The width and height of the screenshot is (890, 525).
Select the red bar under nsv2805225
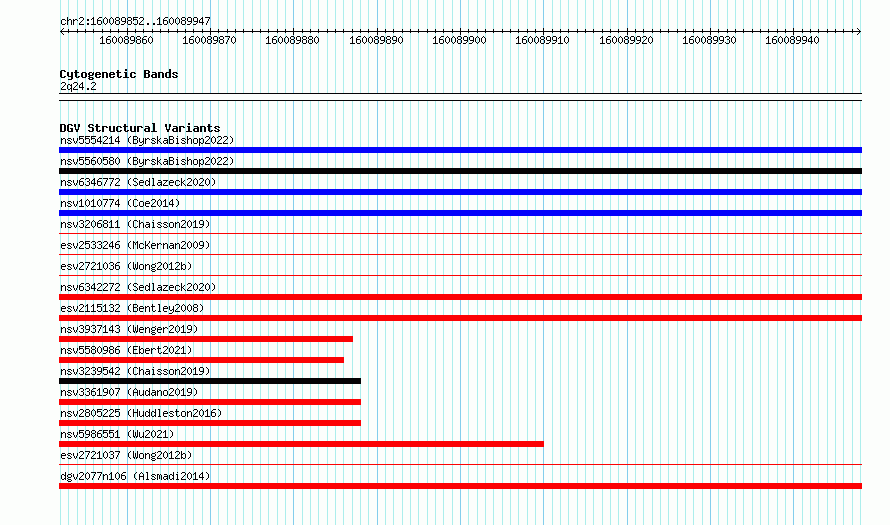(x=210, y=423)
